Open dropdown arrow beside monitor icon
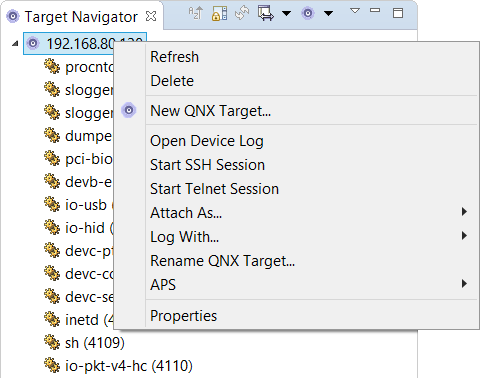Image resolution: width=480 pixels, height=378 pixels. coord(286,13)
